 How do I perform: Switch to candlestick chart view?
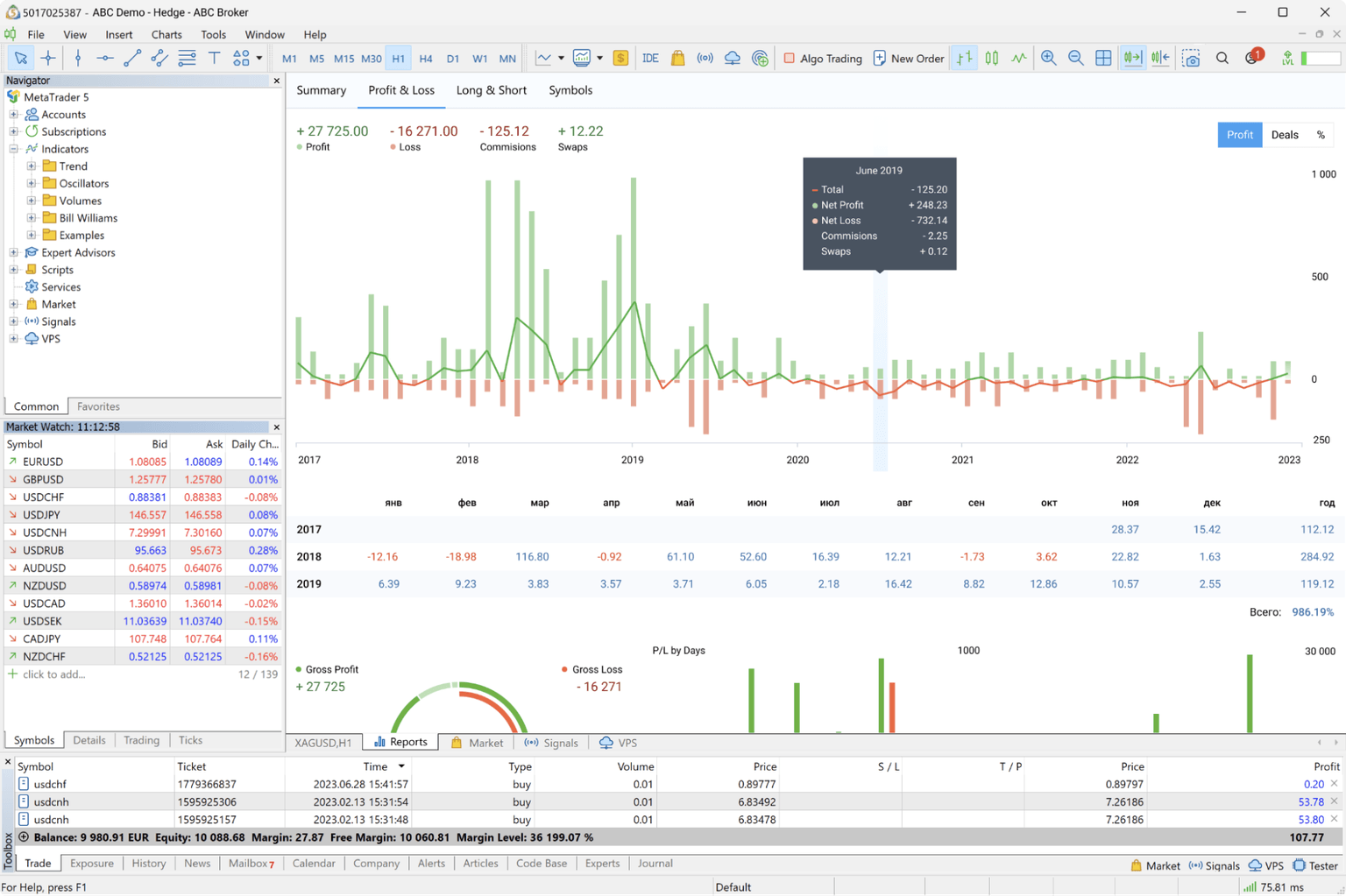[x=991, y=58]
